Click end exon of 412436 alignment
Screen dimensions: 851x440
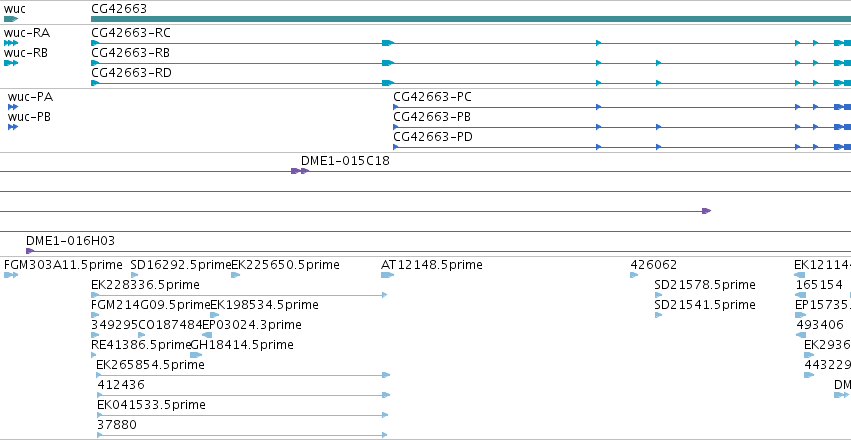pyautogui.click(x=386, y=395)
